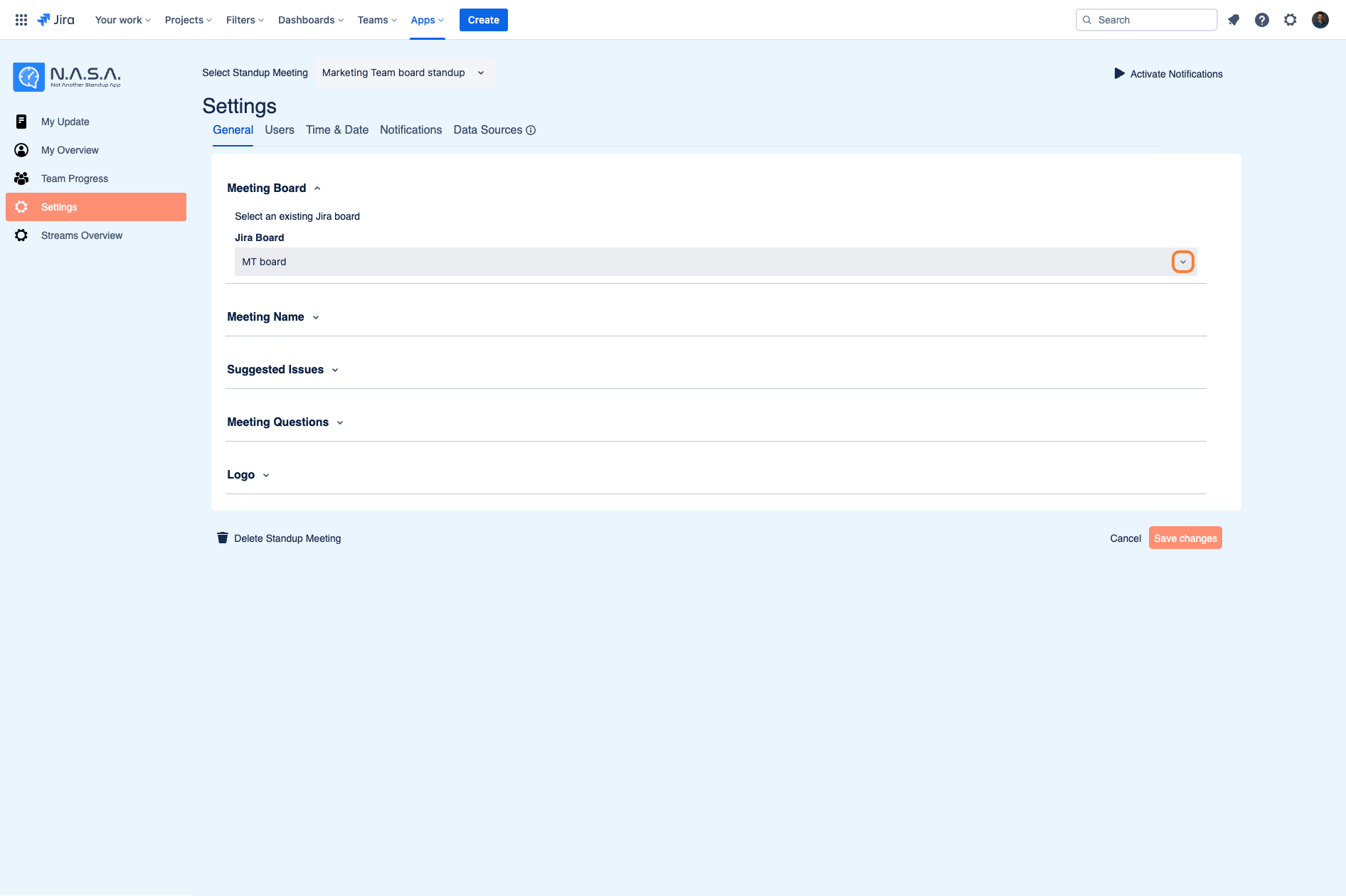The width and height of the screenshot is (1346, 896).
Task: Click the N.A.S.A. app logo
Action: pos(67,77)
